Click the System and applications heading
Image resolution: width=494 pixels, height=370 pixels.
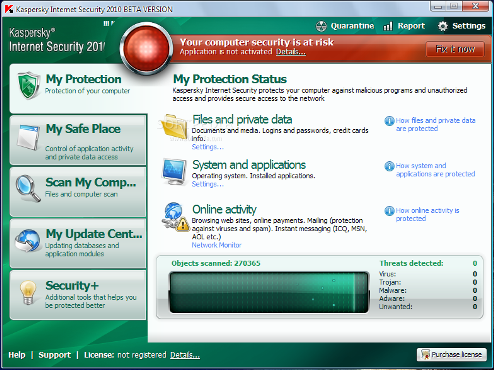point(249,165)
